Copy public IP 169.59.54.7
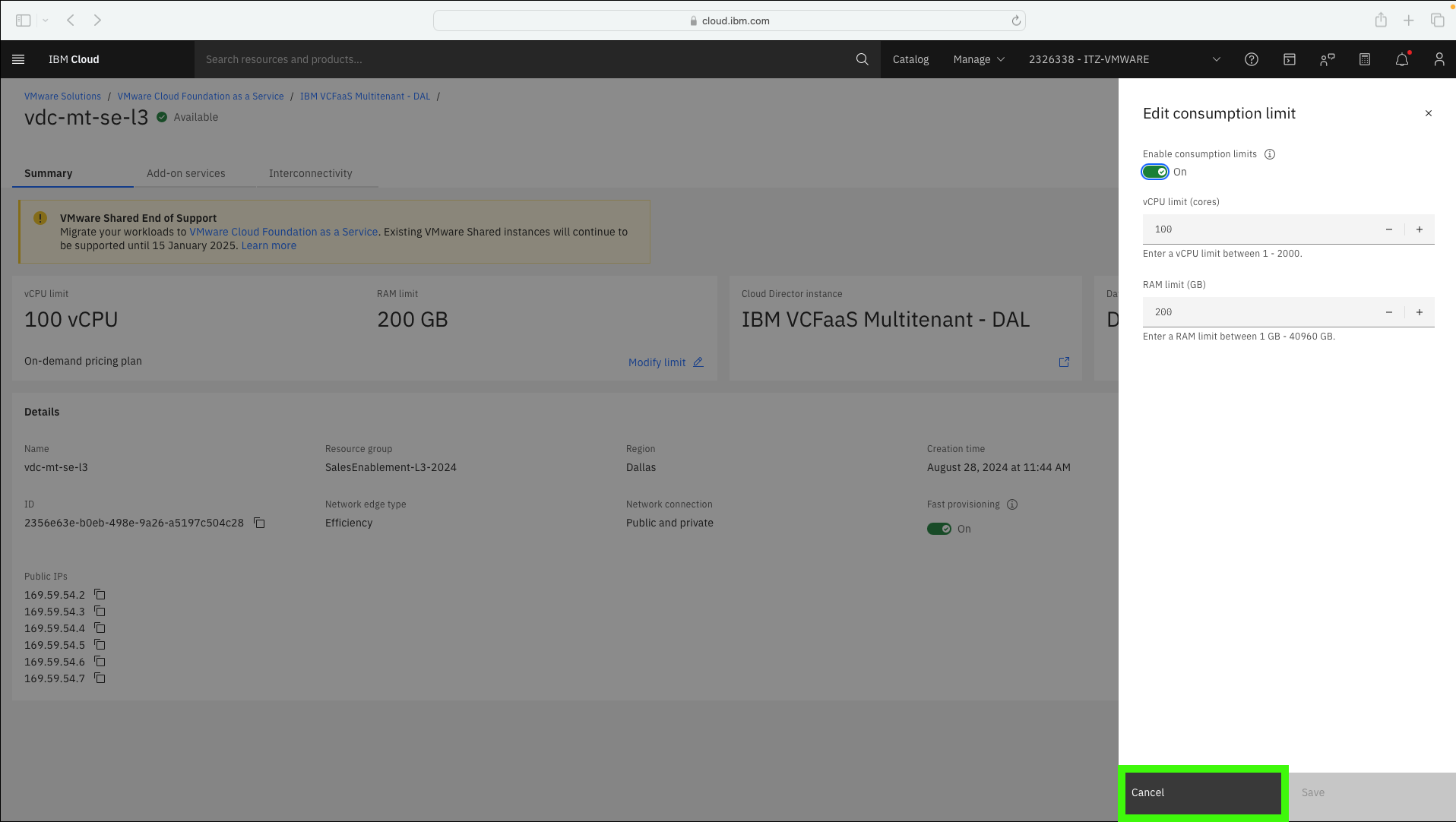This screenshot has width=1456, height=822. pos(100,678)
